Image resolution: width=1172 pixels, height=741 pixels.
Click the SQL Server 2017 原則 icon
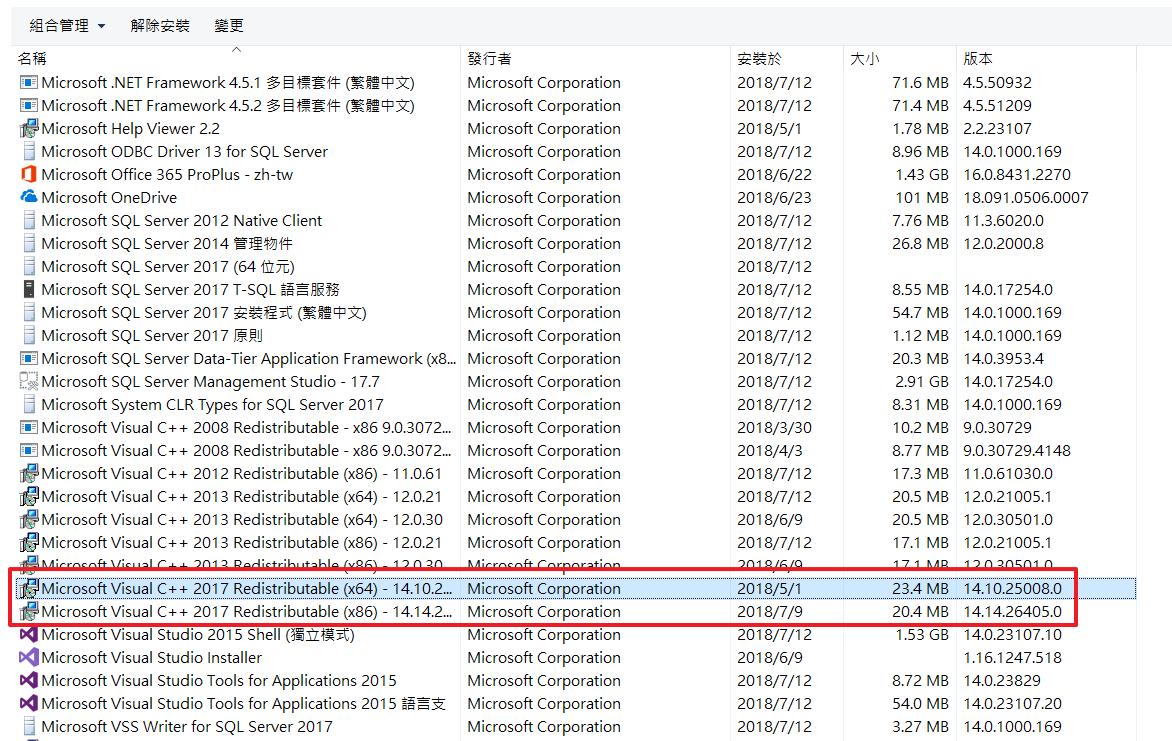coord(28,336)
